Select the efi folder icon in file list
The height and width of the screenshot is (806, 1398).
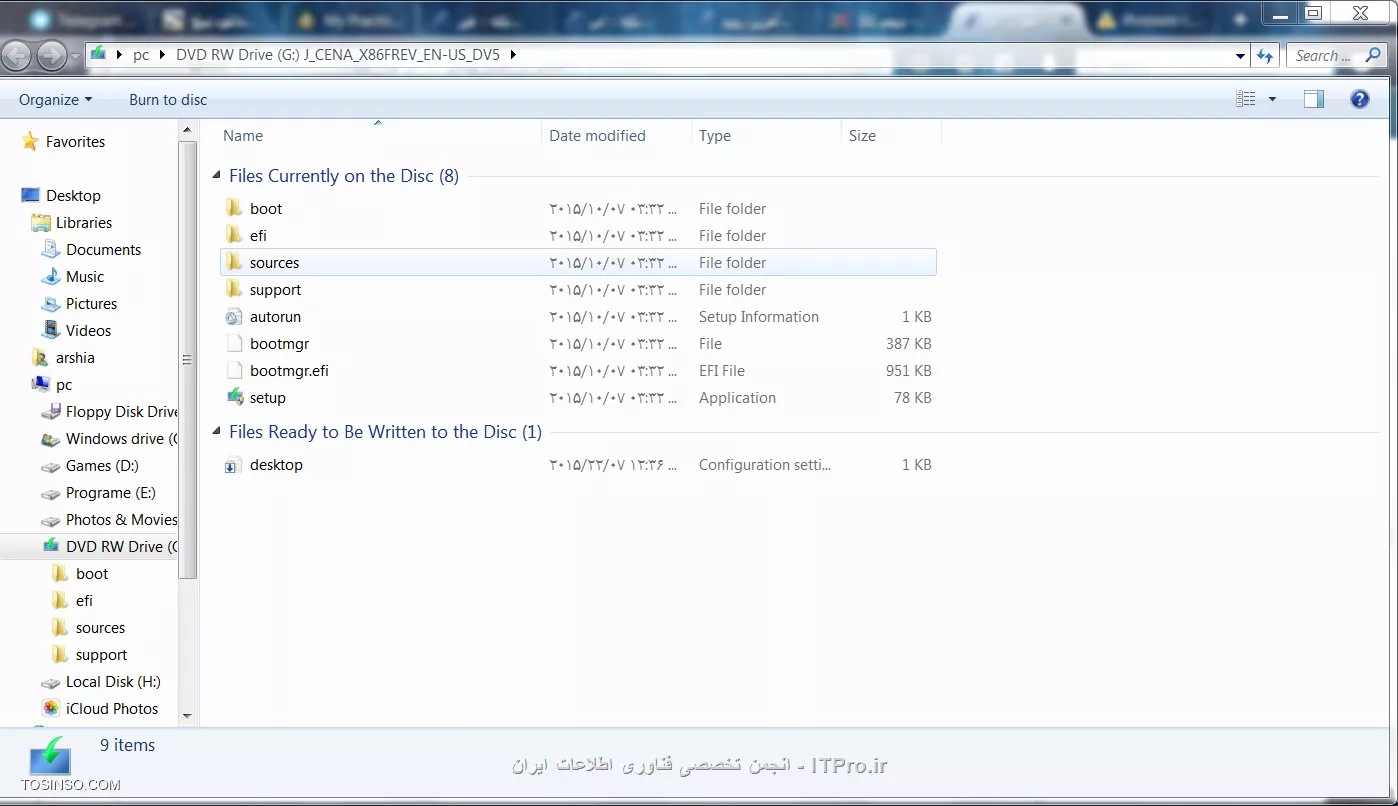pos(234,235)
